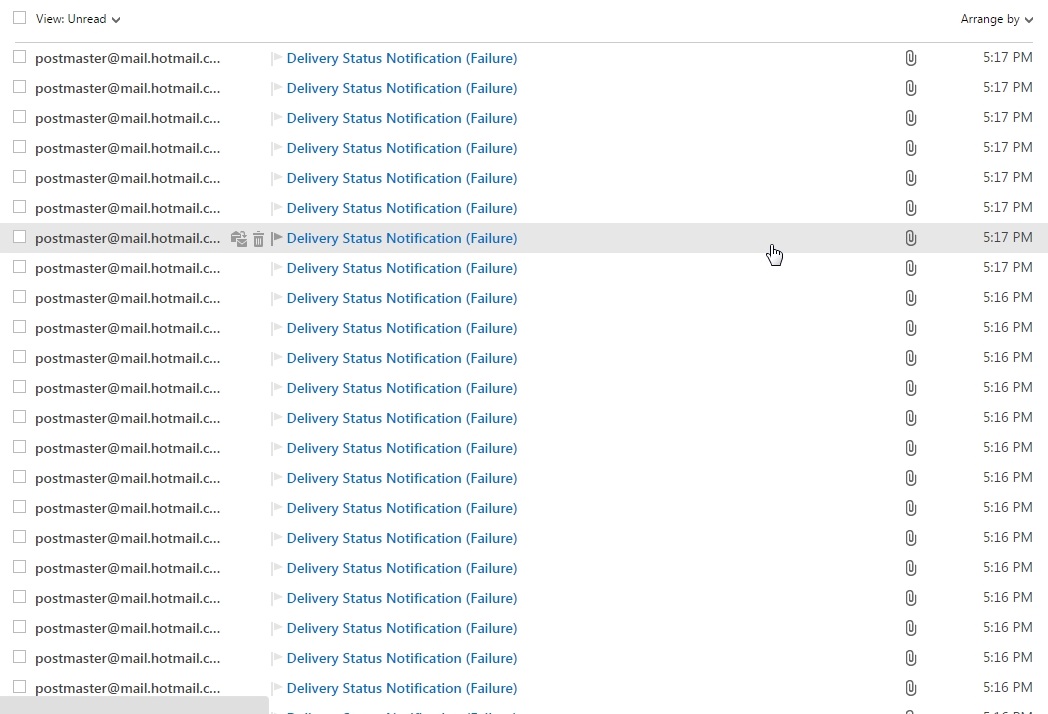Click the paperclip icon of the topmost email

coord(910,58)
